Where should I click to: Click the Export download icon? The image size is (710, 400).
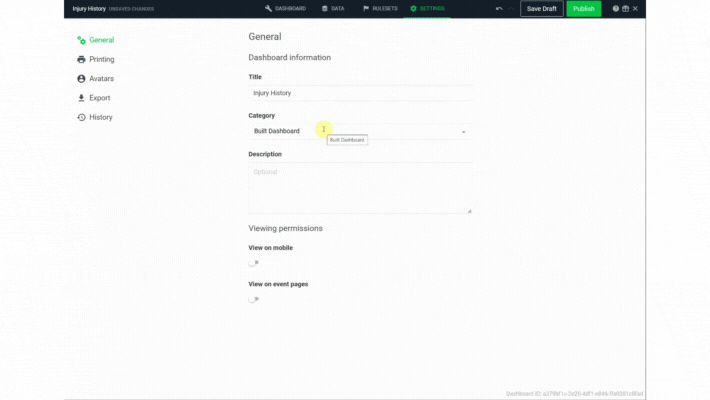(81, 98)
